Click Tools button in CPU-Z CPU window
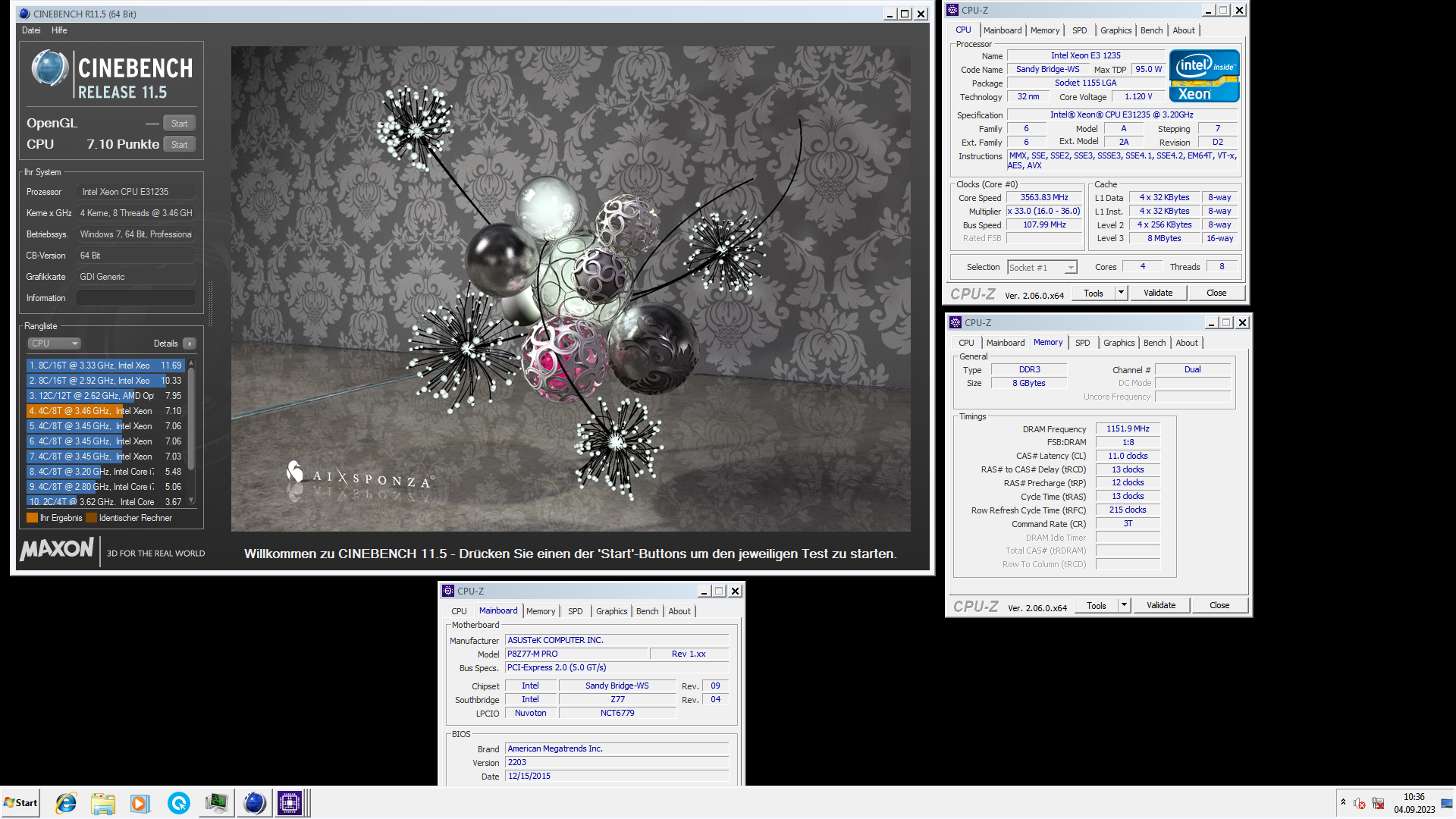This screenshot has height=819, width=1456. pyautogui.click(x=1093, y=293)
